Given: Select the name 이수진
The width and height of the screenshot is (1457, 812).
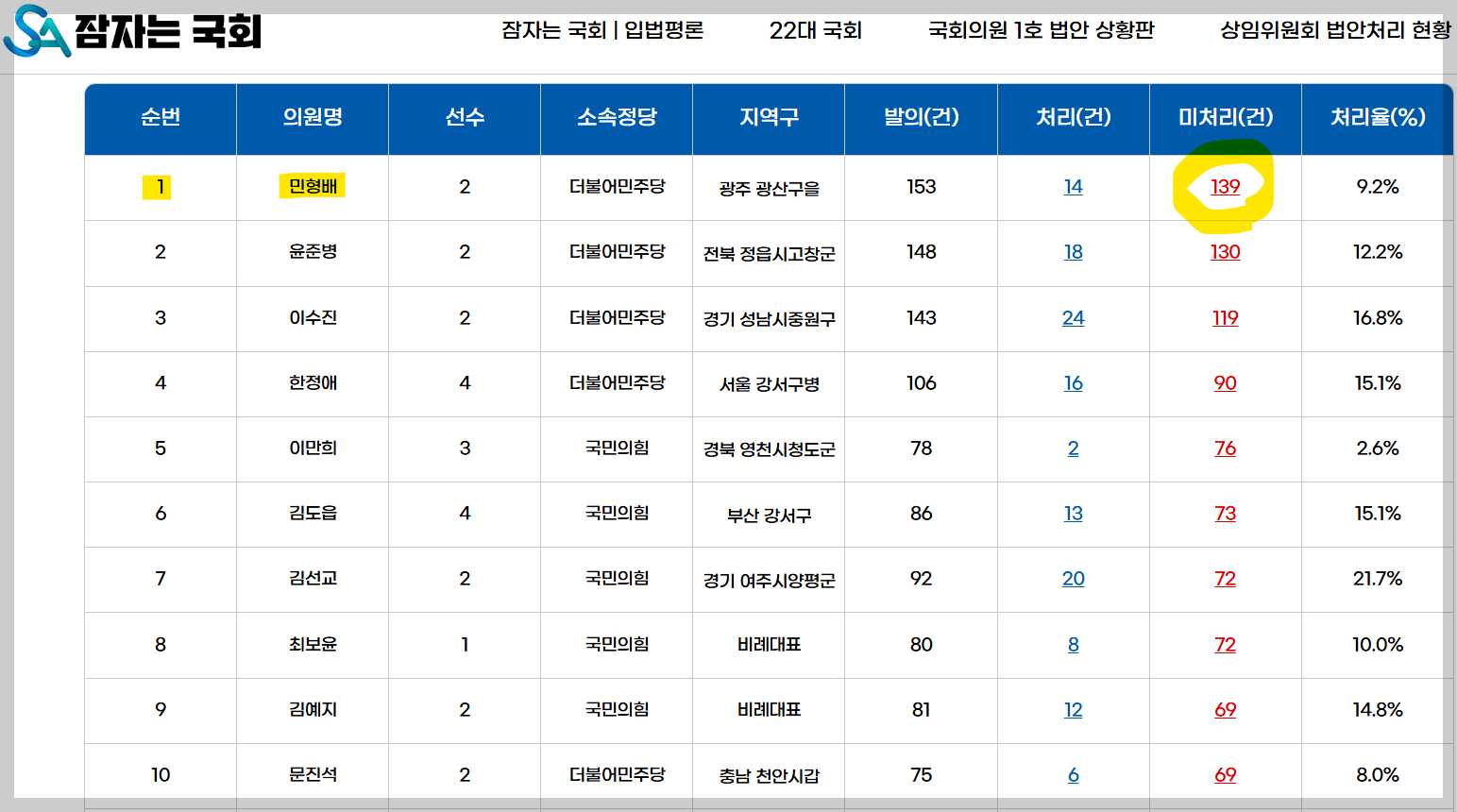Looking at the screenshot, I should [x=313, y=317].
